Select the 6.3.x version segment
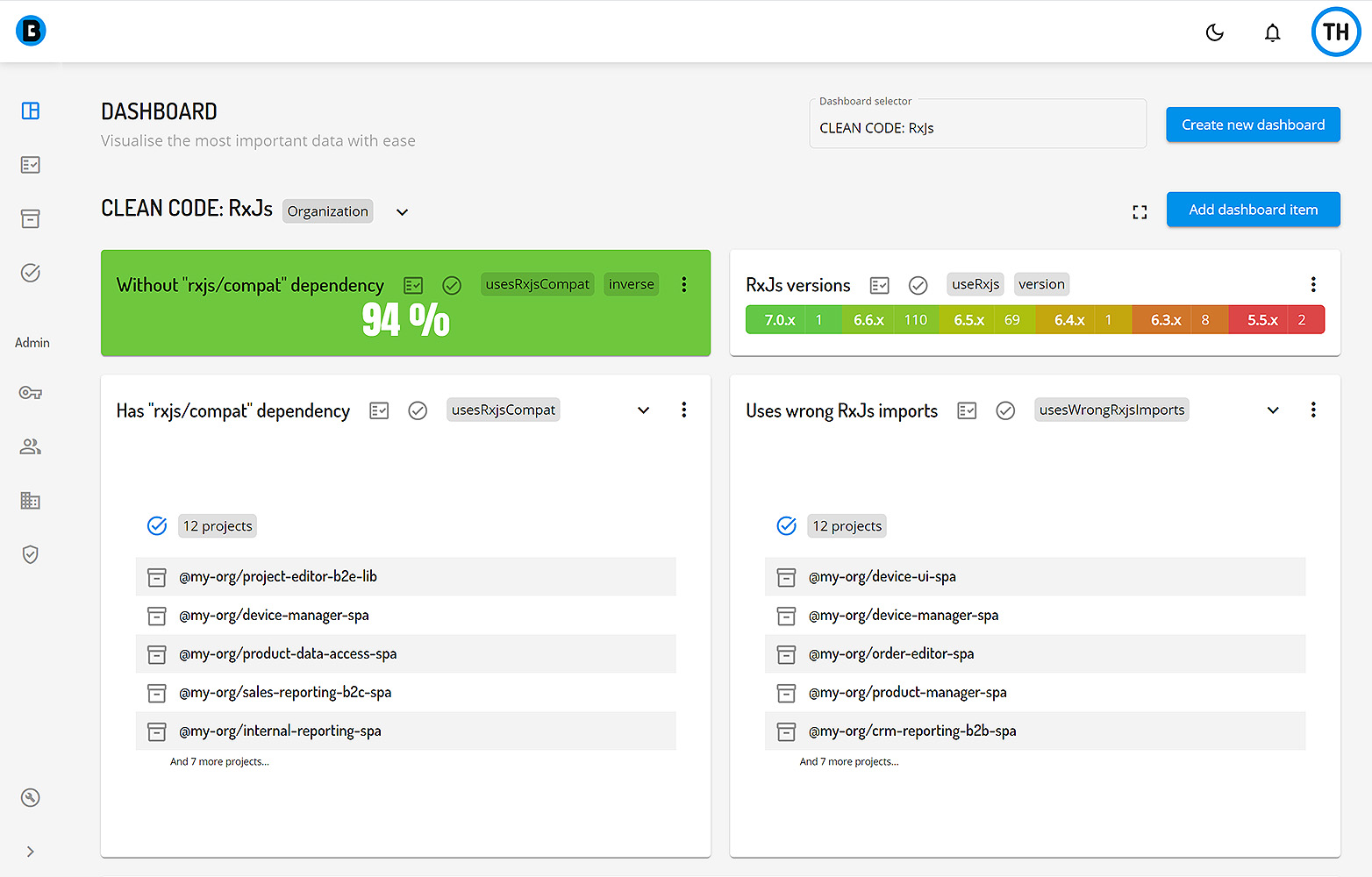Screen dimensions: 1372x877 point(1179,320)
